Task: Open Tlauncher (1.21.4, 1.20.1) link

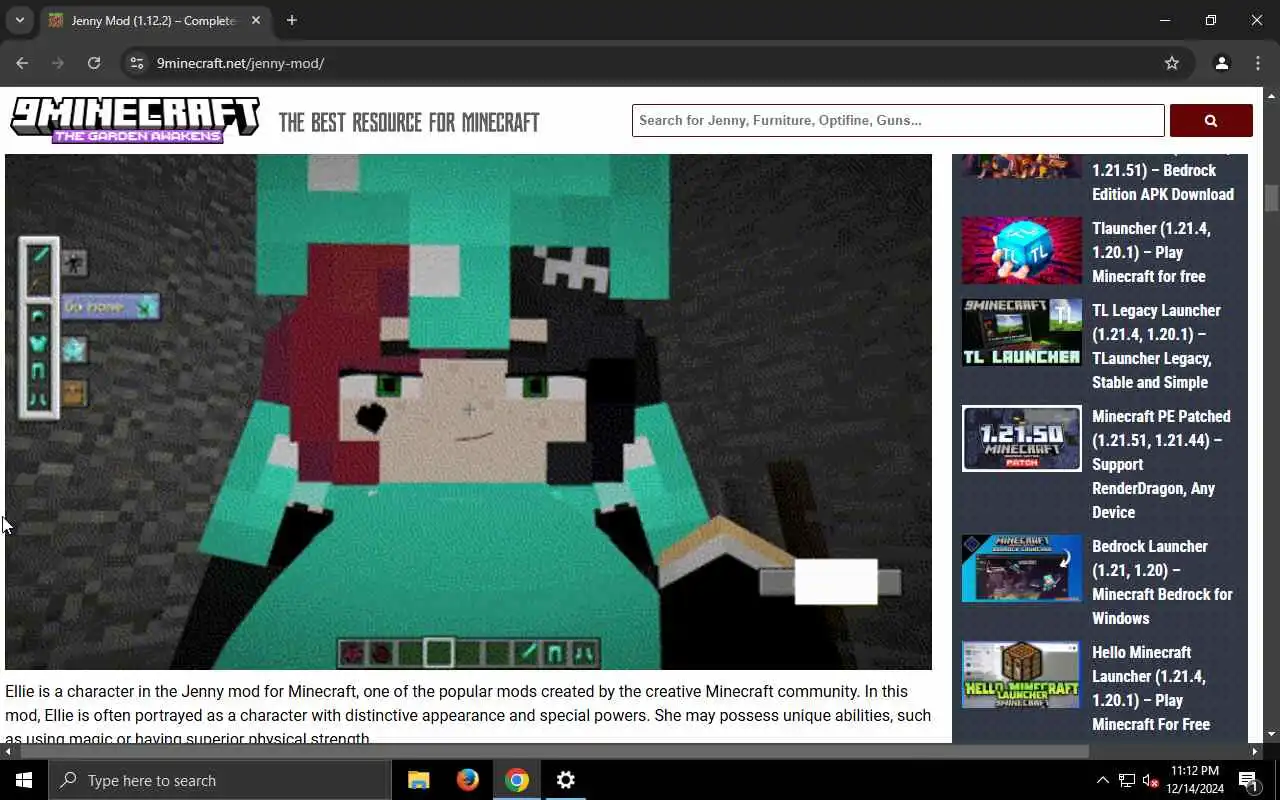Action: click(1151, 252)
